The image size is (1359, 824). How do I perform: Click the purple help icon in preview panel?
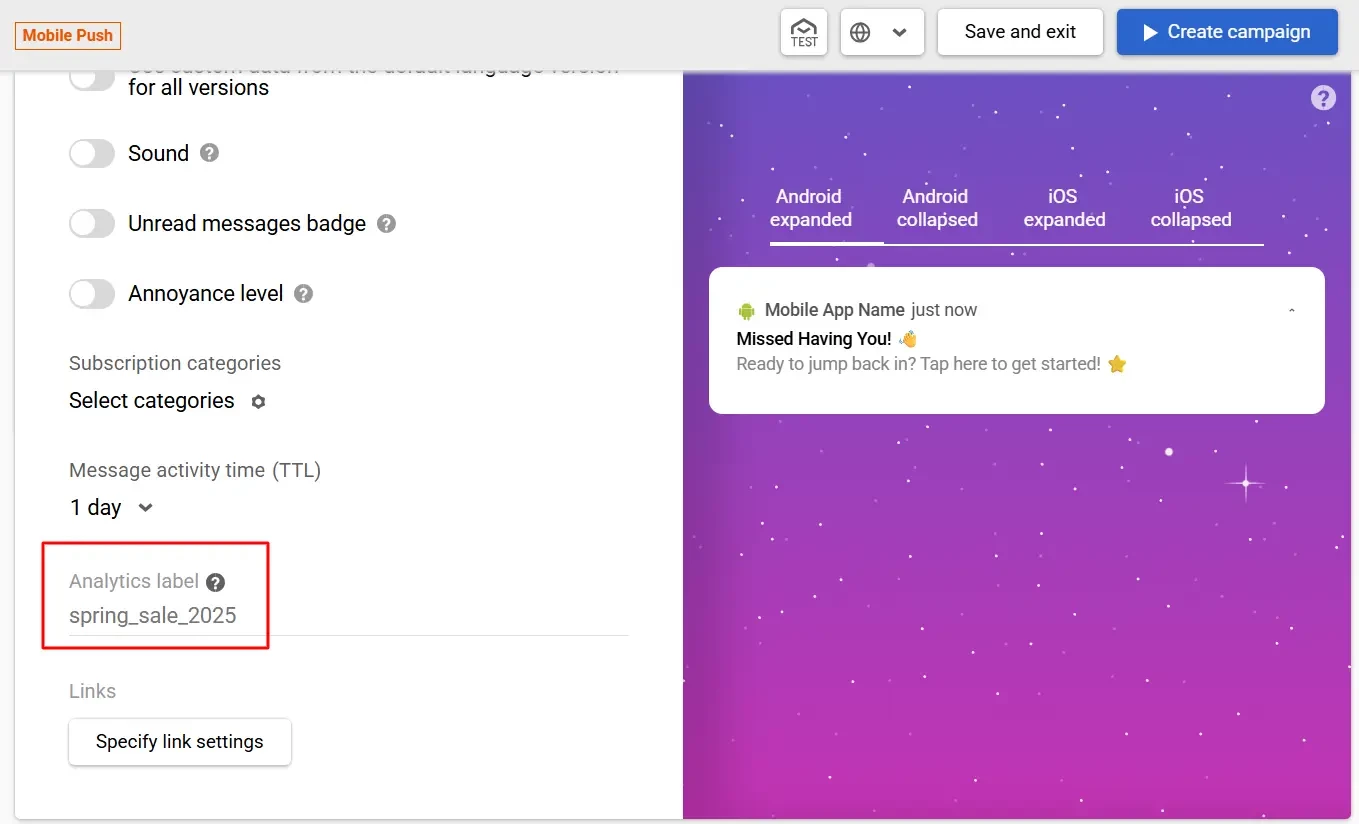click(1323, 98)
